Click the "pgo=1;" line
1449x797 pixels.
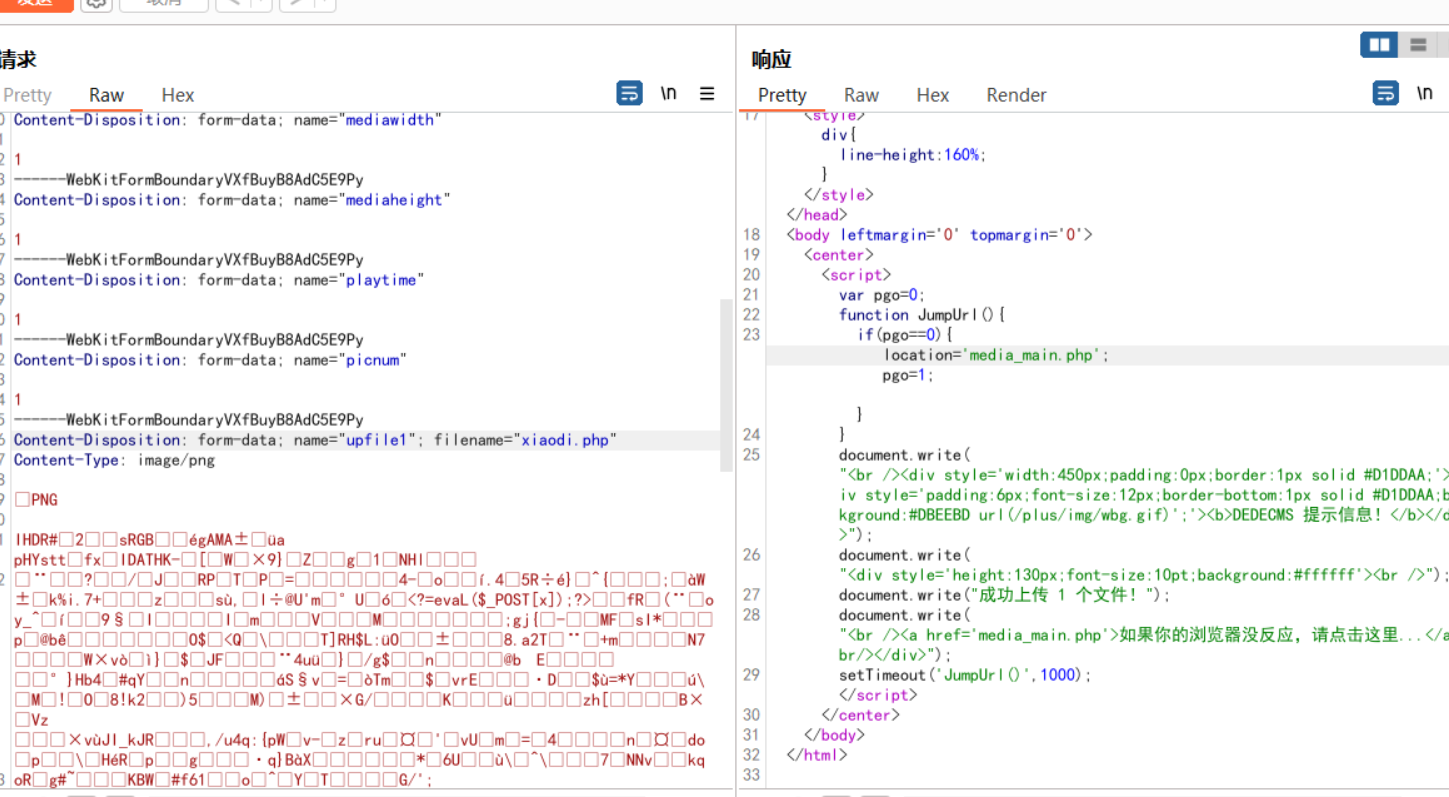coord(908,375)
